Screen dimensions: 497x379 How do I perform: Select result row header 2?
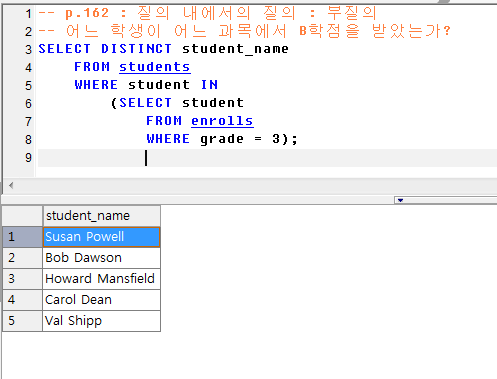pyautogui.click(x=23, y=258)
